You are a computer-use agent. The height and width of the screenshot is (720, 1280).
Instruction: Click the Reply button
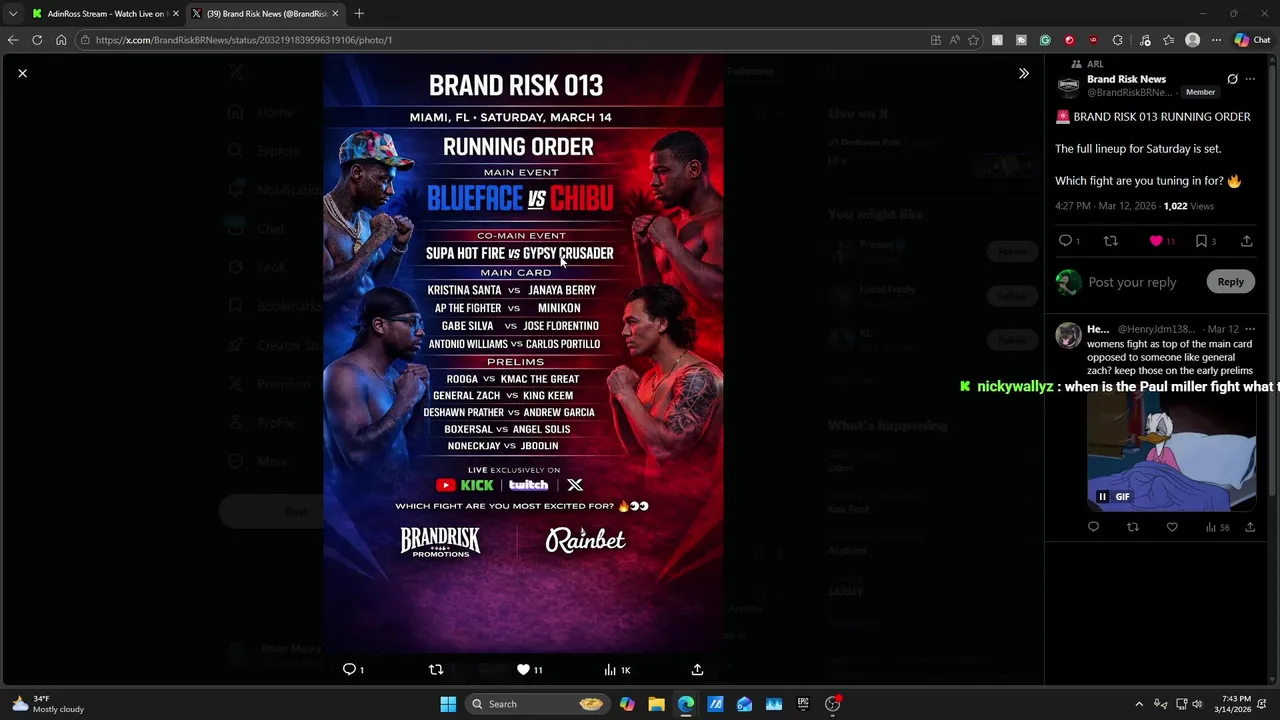[x=1230, y=282]
